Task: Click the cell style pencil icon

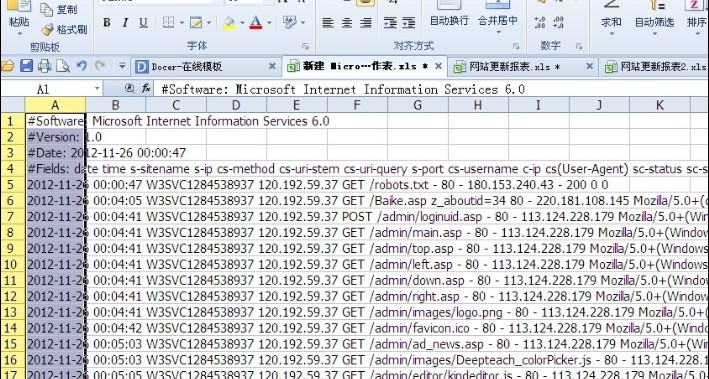Action: coord(196,22)
